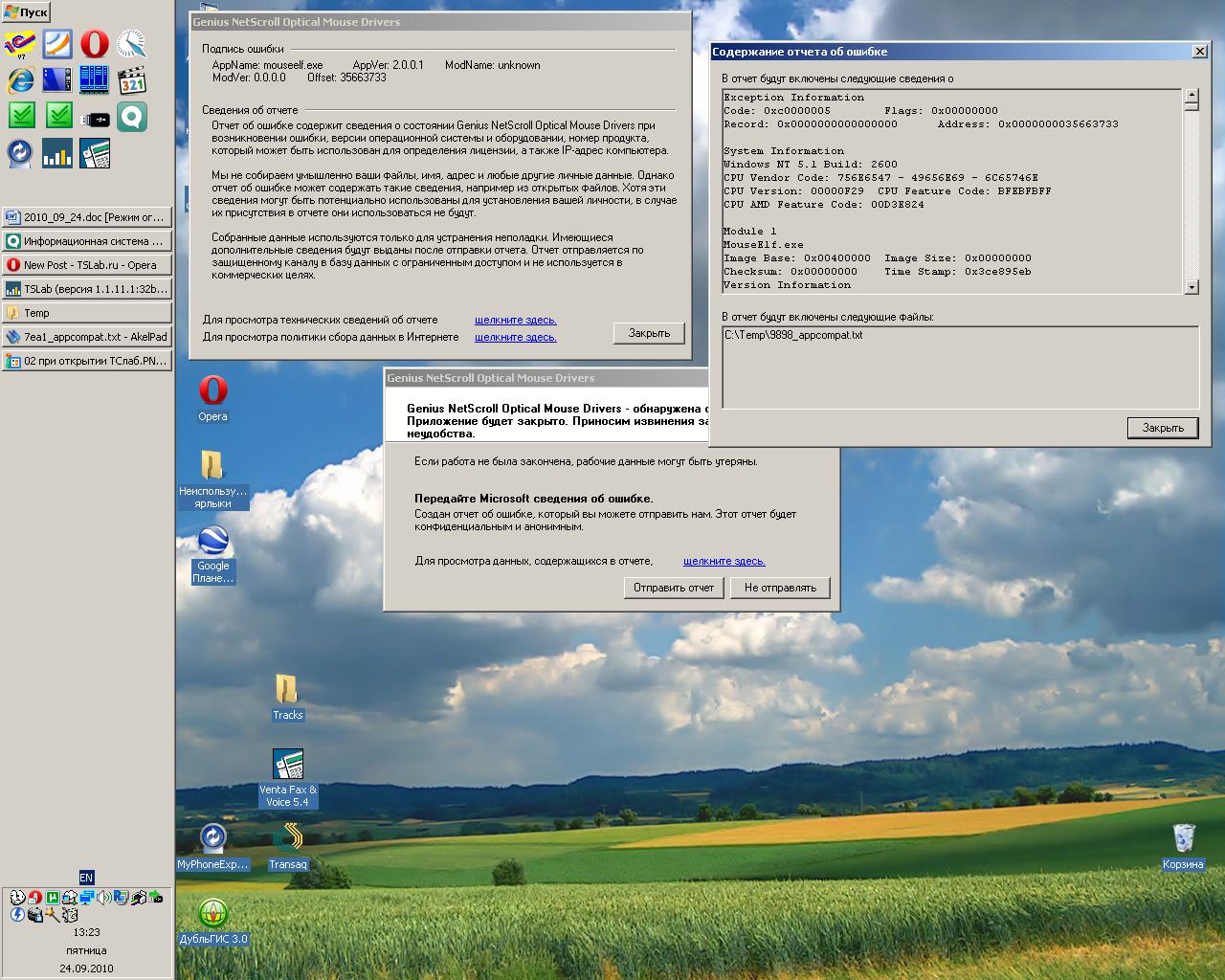The image size is (1225, 980).
Task: Launch the Google Планета desktop shortcut
Action: pyautogui.click(x=212, y=555)
